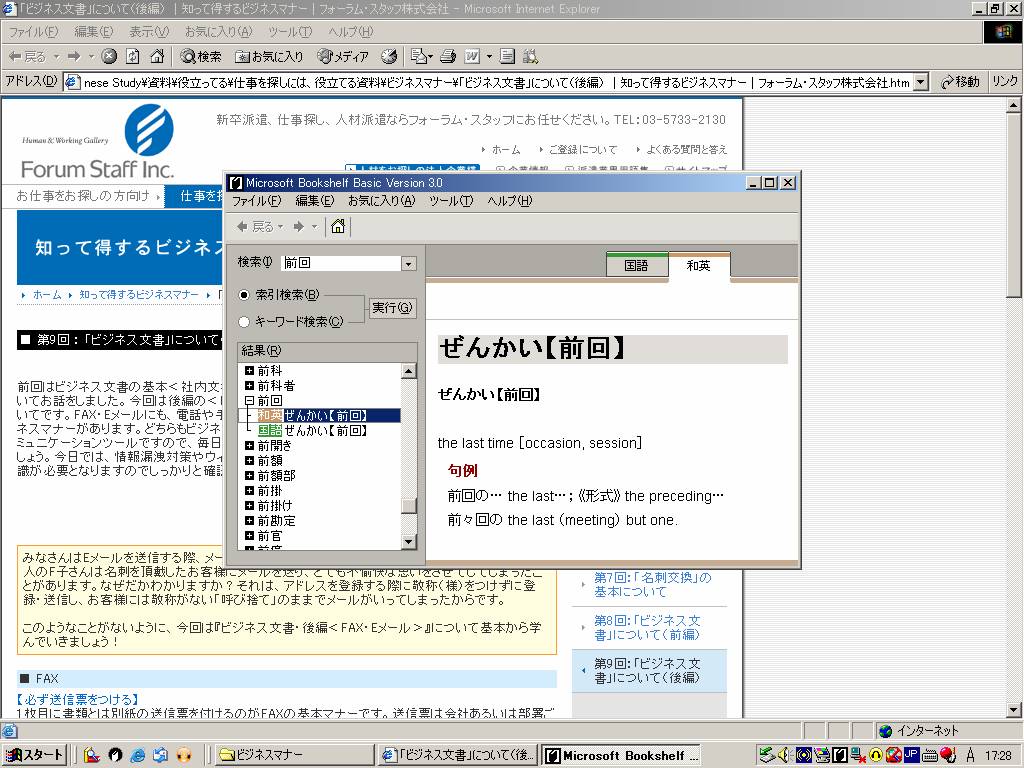Click Forum Staff Inc. logo
The width and height of the screenshot is (1024, 768).
[98, 144]
